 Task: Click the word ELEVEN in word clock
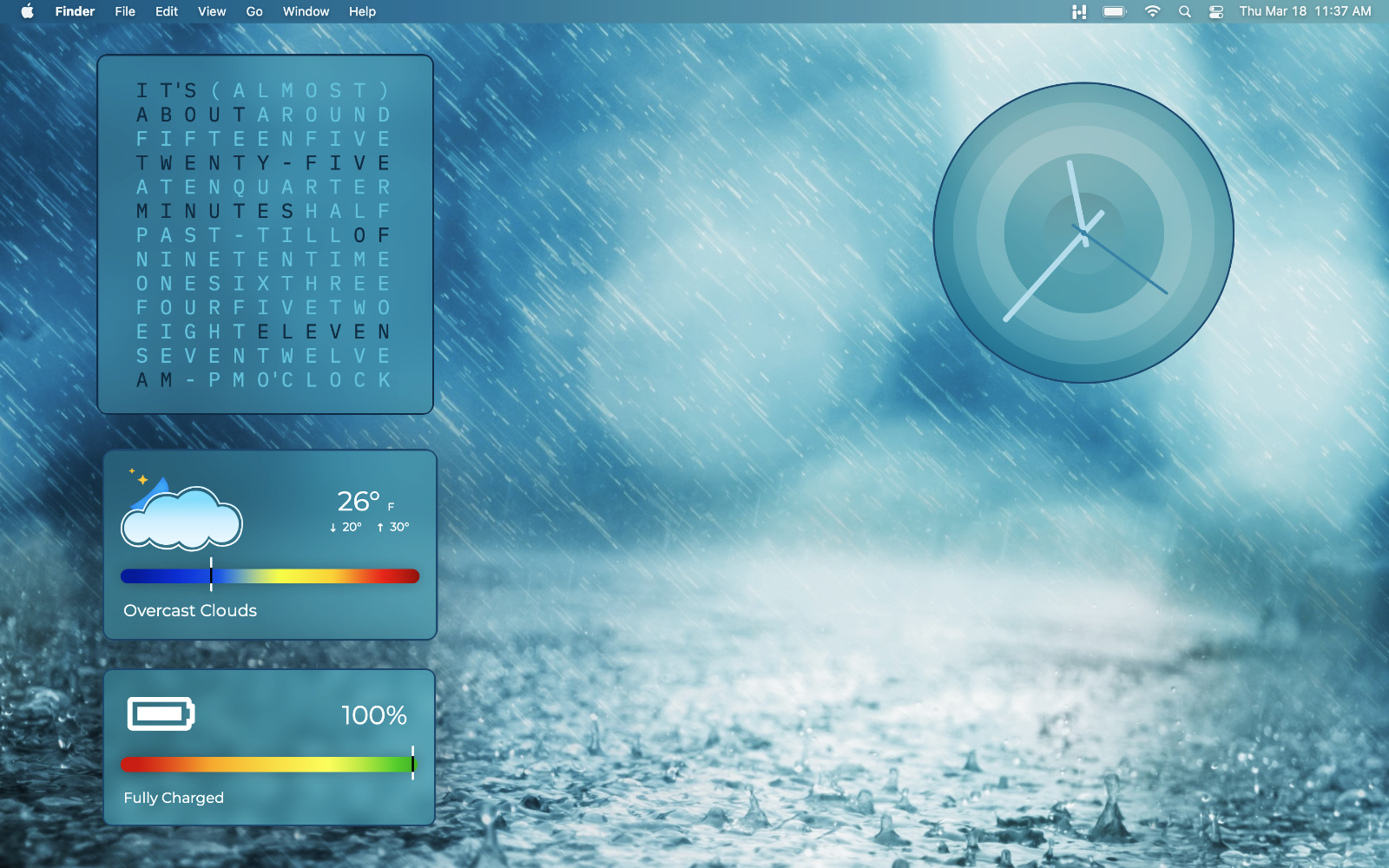coord(324,332)
